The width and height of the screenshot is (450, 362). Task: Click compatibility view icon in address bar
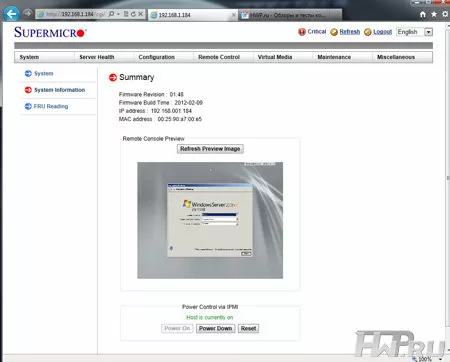(126, 14)
